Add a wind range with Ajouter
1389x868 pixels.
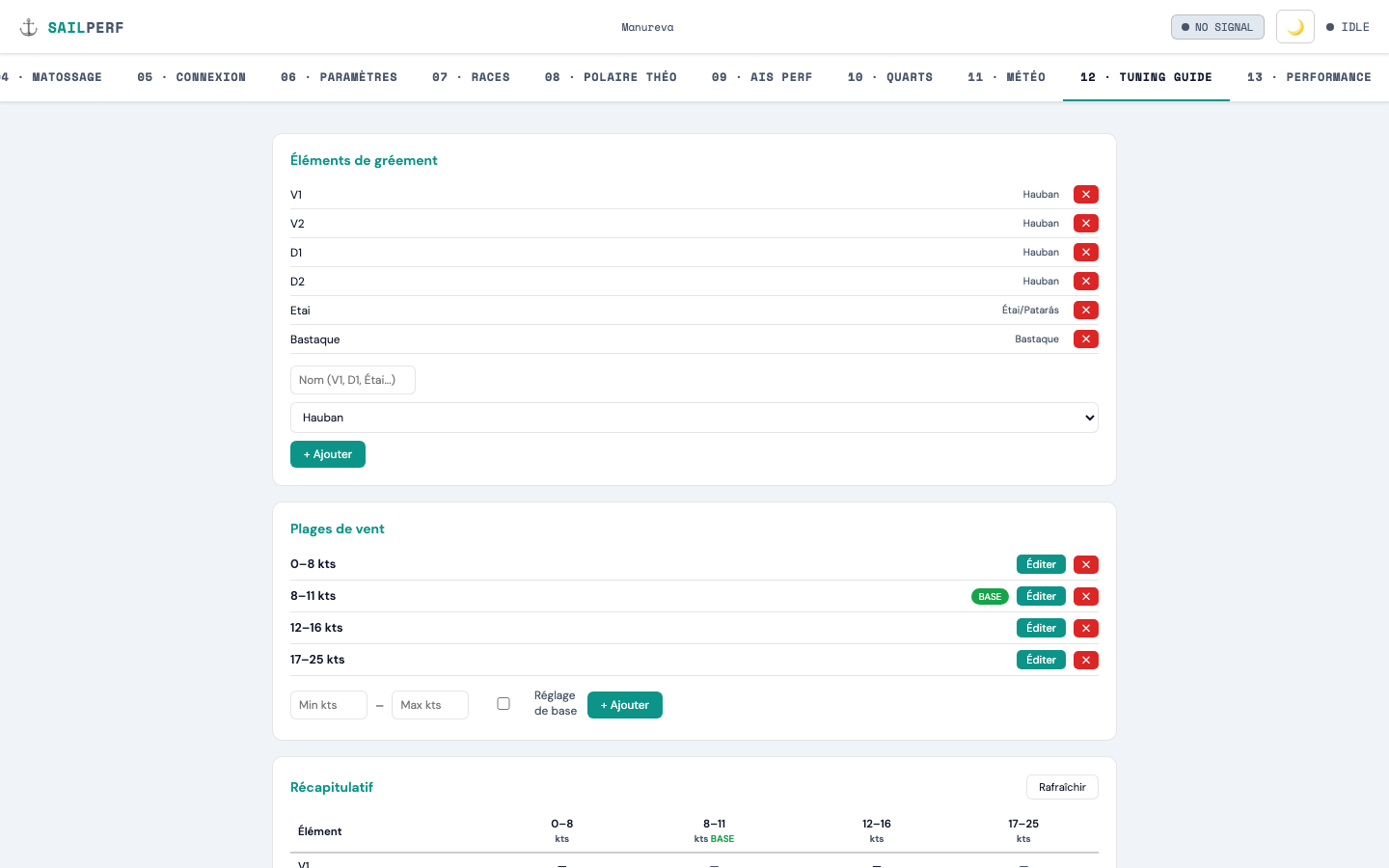[x=625, y=705]
